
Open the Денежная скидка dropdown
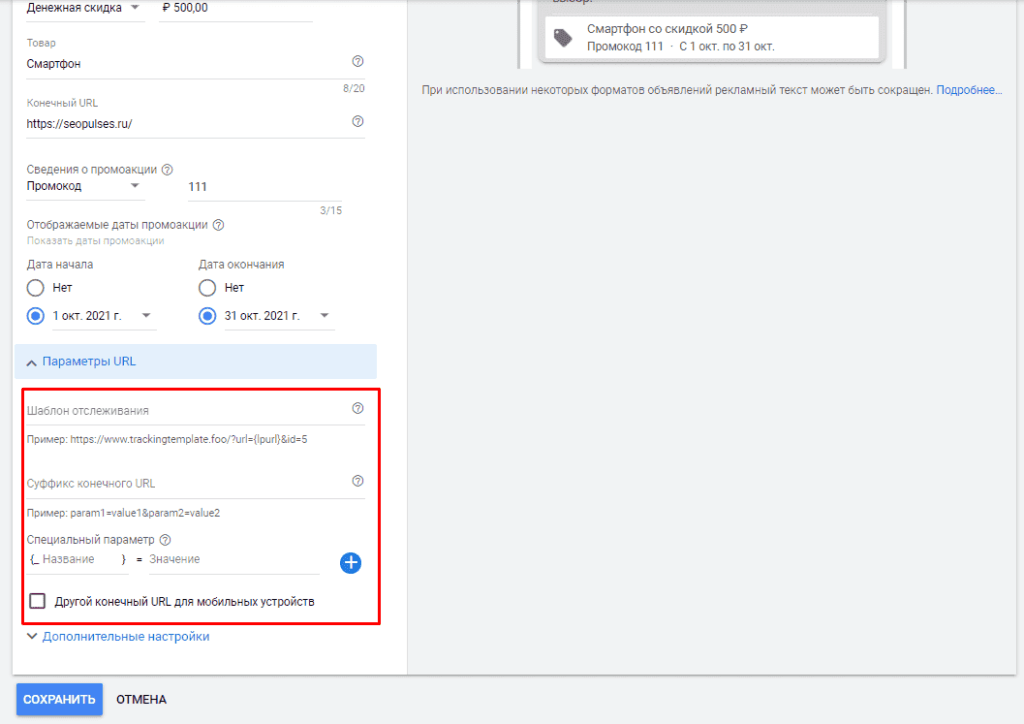(86, 8)
